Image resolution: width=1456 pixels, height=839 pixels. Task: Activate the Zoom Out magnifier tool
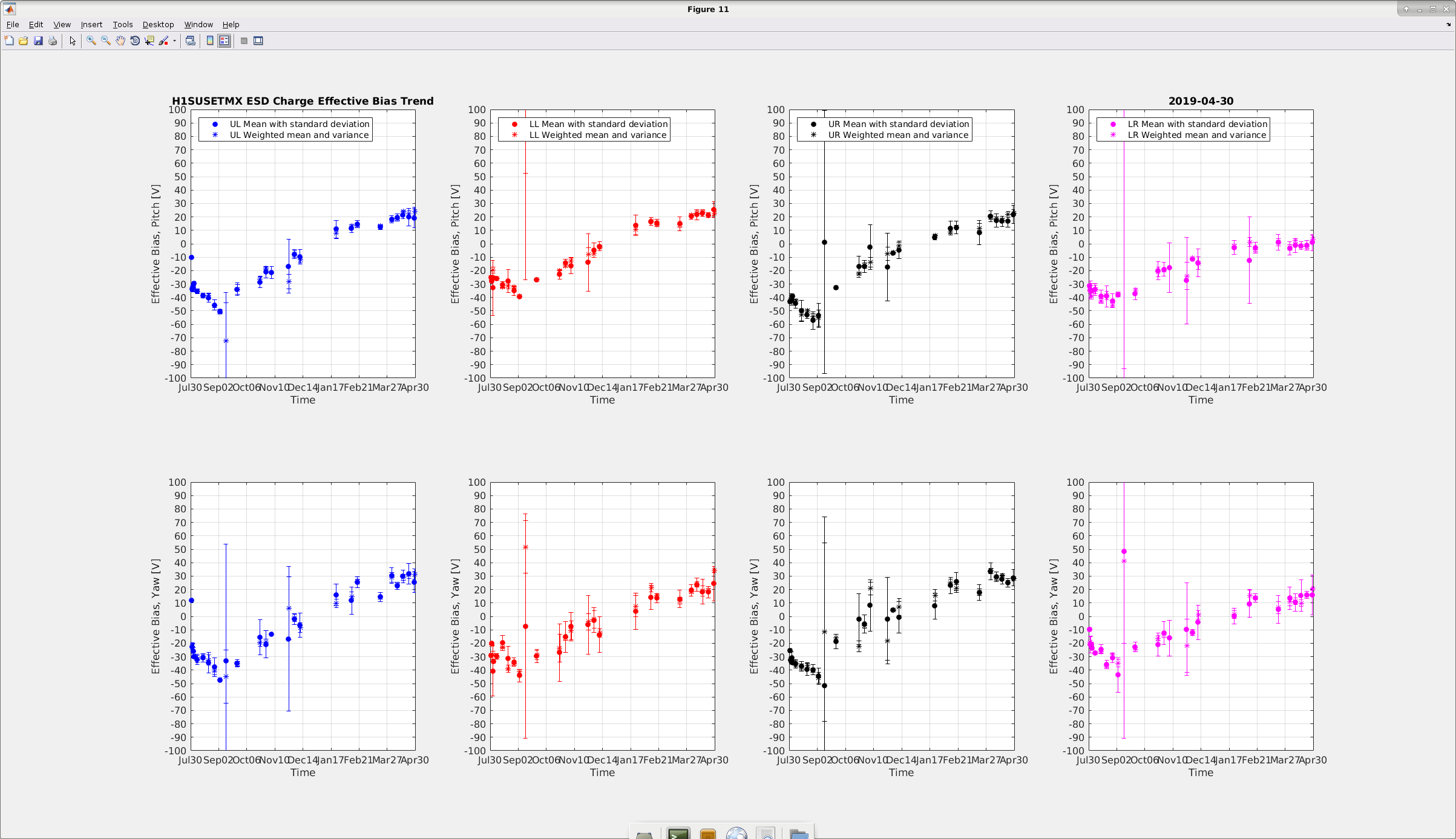tap(106, 41)
